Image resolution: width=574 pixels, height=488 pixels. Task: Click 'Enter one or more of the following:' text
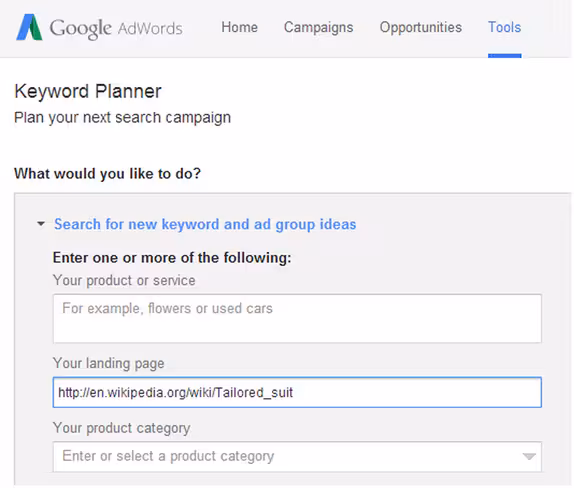click(172, 258)
